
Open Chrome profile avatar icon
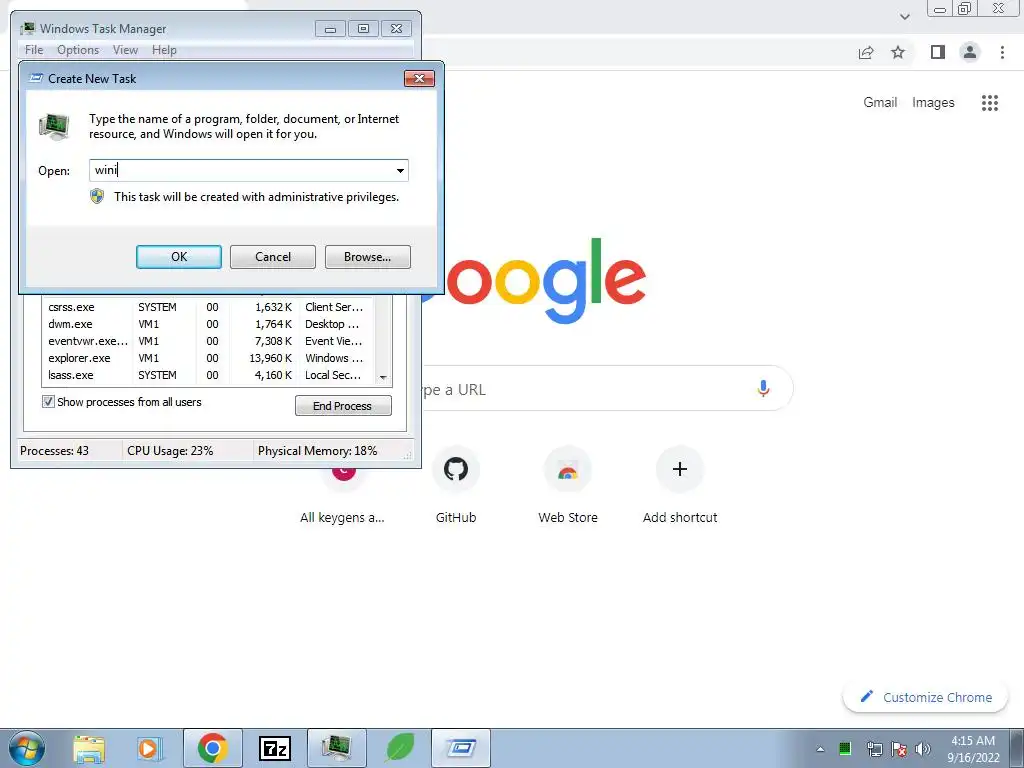[x=970, y=52]
